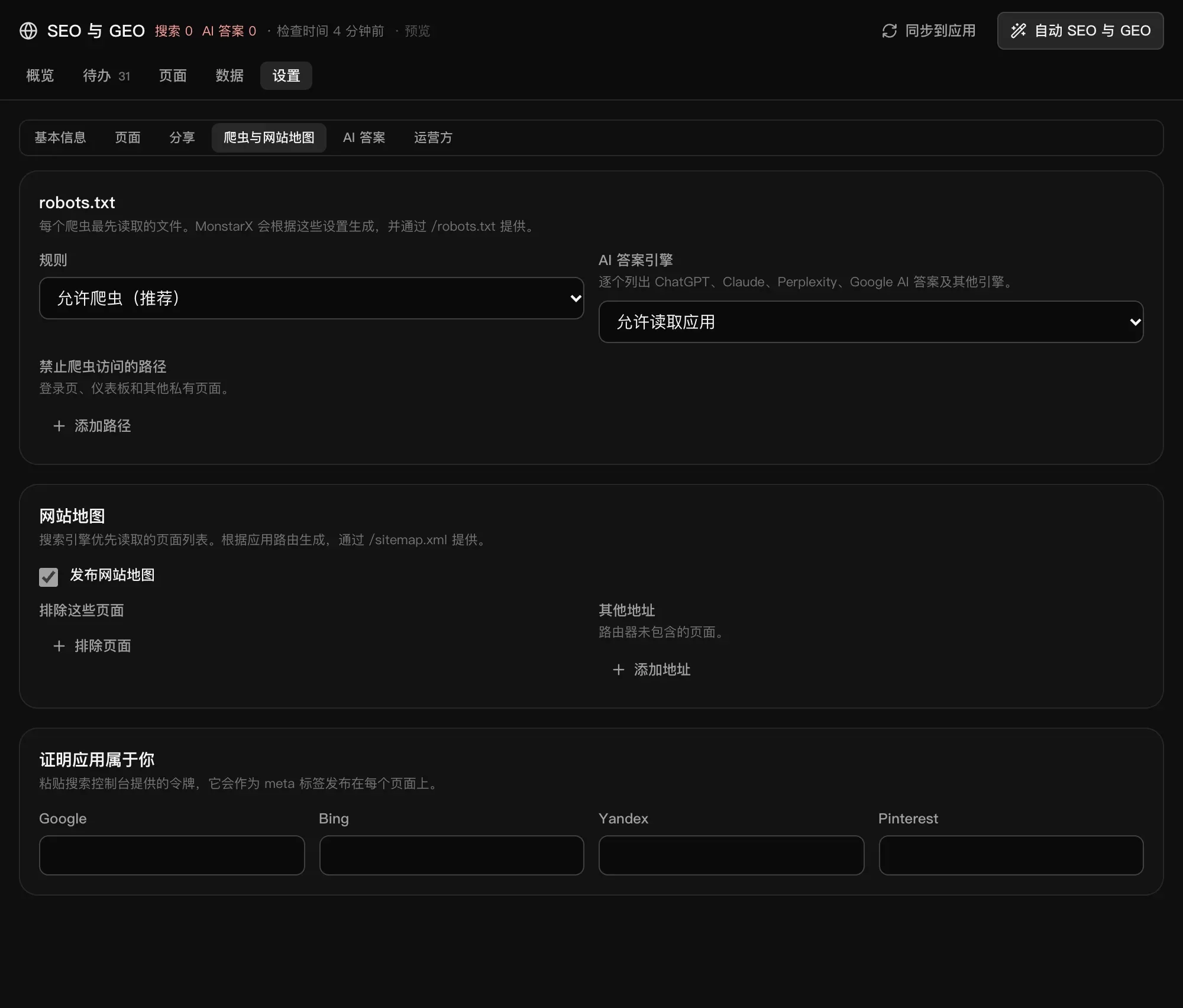The height and width of the screenshot is (1008, 1183).
Task: Click the 同步到应用 button
Action: coord(929,31)
